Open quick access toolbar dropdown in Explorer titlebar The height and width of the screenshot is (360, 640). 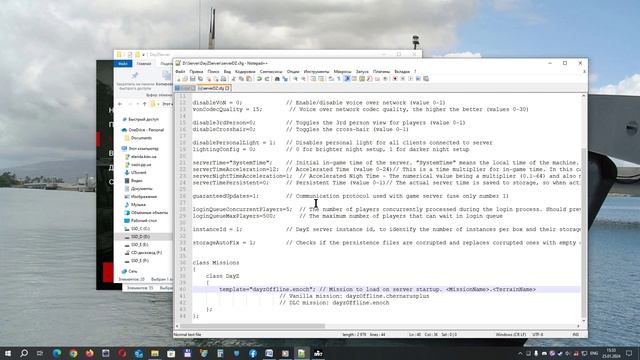point(143,54)
